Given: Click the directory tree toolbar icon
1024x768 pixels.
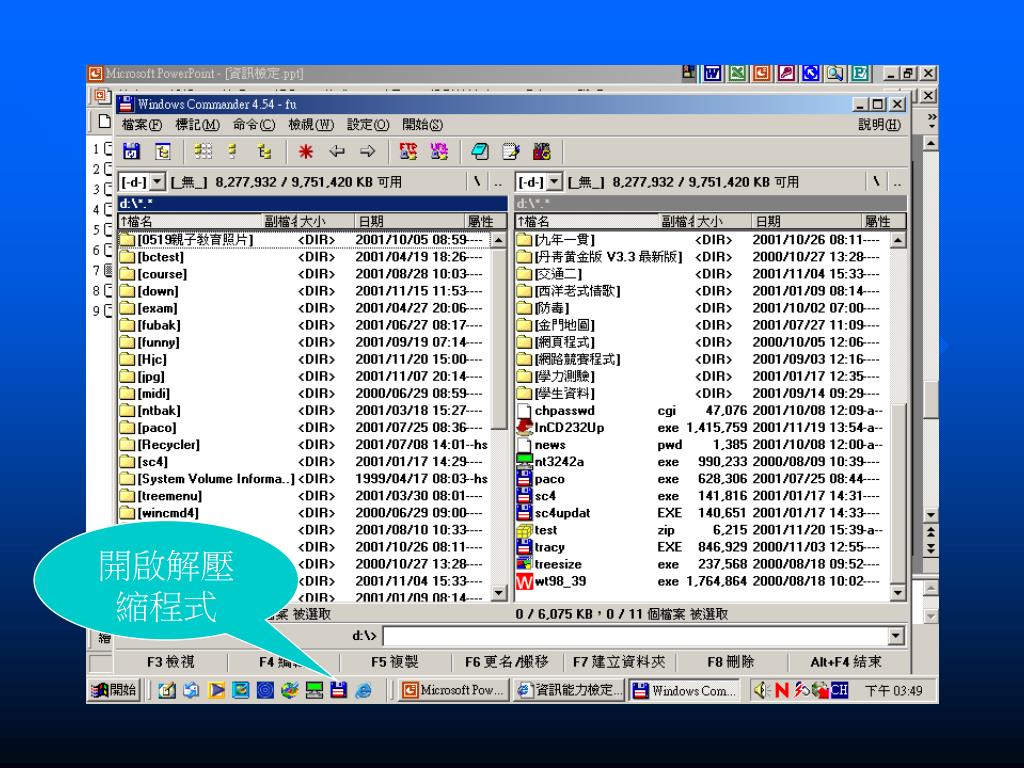Looking at the screenshot, I should [163, 152].
